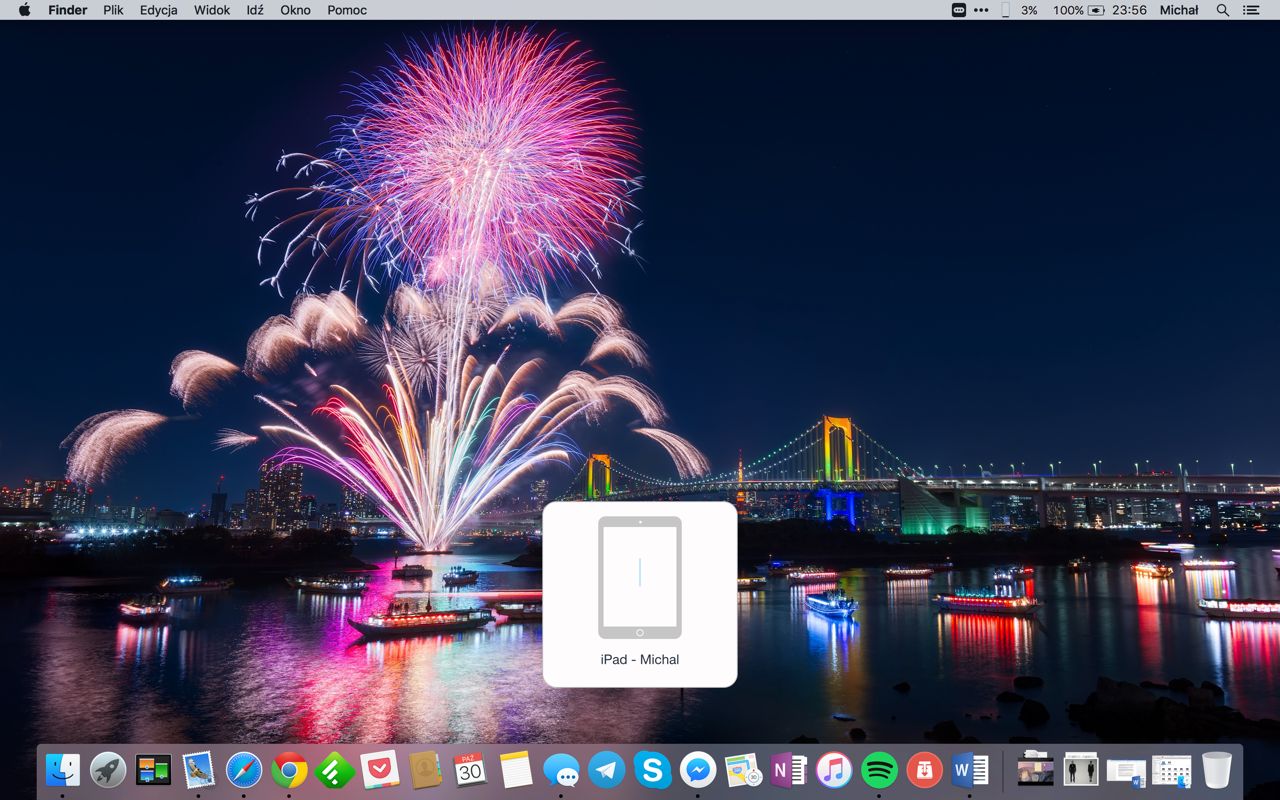Show Notification Center list icon
The image size is (1280, 800).
pyautogui.click(x=1251, y=10)
